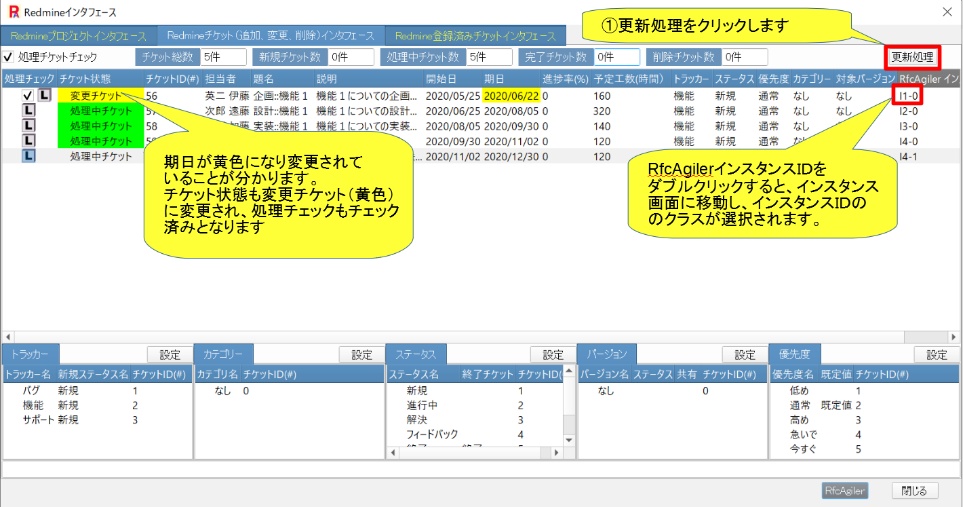Sort by the チケットID(#) column header
Viewport: 963px width, 507px height.
[173, 79]
